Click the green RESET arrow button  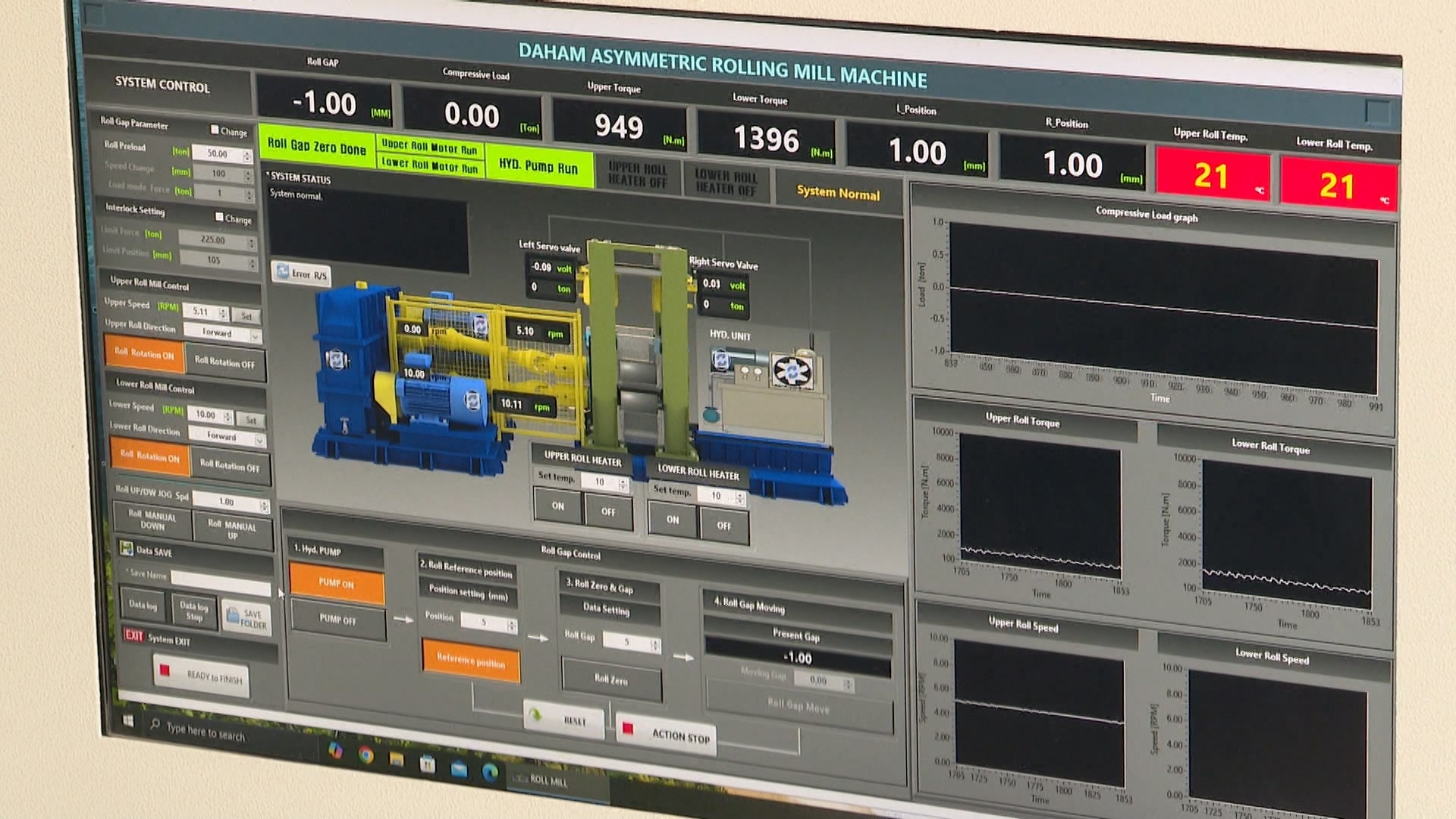point(563,719)
